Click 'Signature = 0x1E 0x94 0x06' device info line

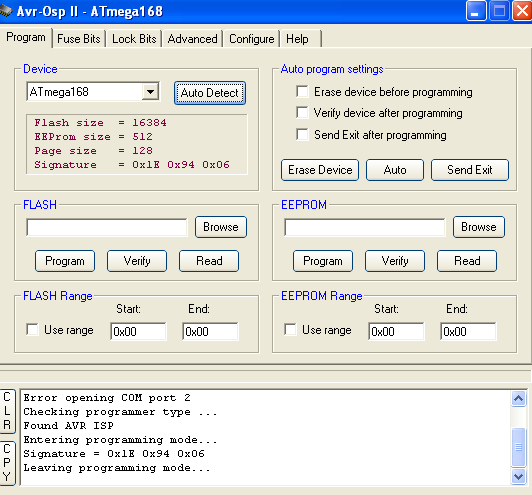click(x=132, y=165)
